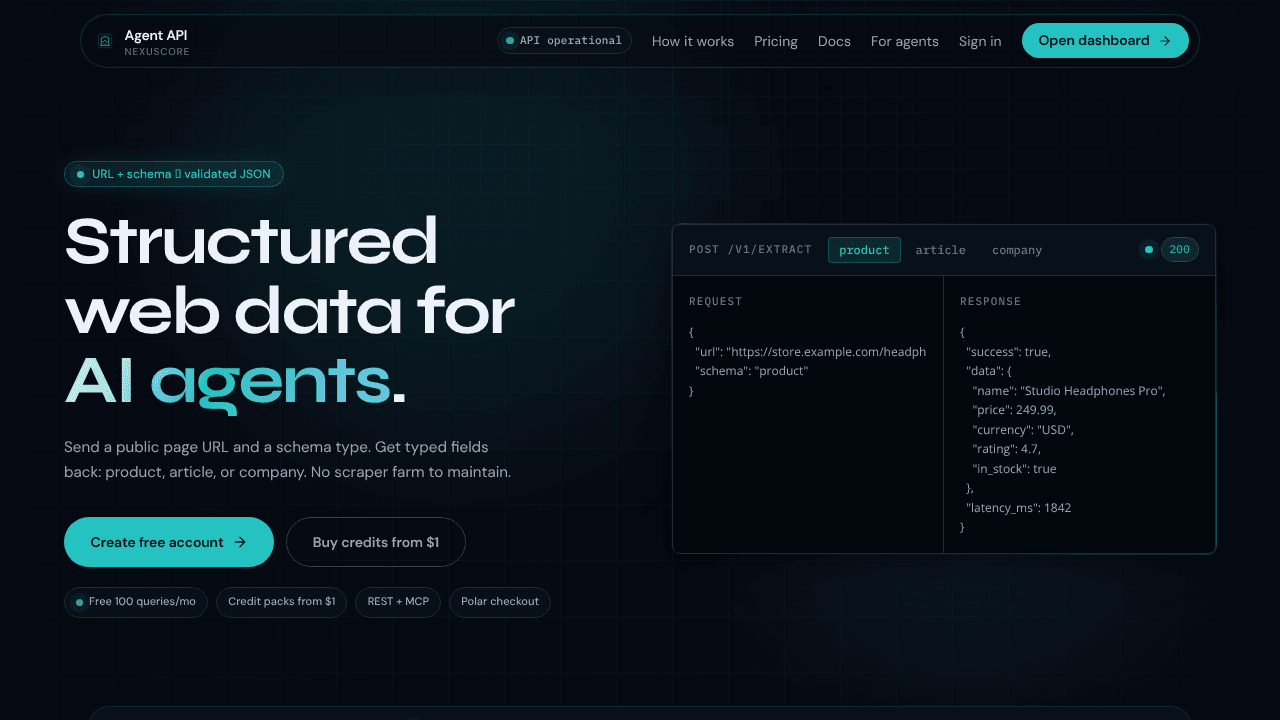Click the "schema": "product" line
Screen dimensions: 1280x720
[752, 371]
